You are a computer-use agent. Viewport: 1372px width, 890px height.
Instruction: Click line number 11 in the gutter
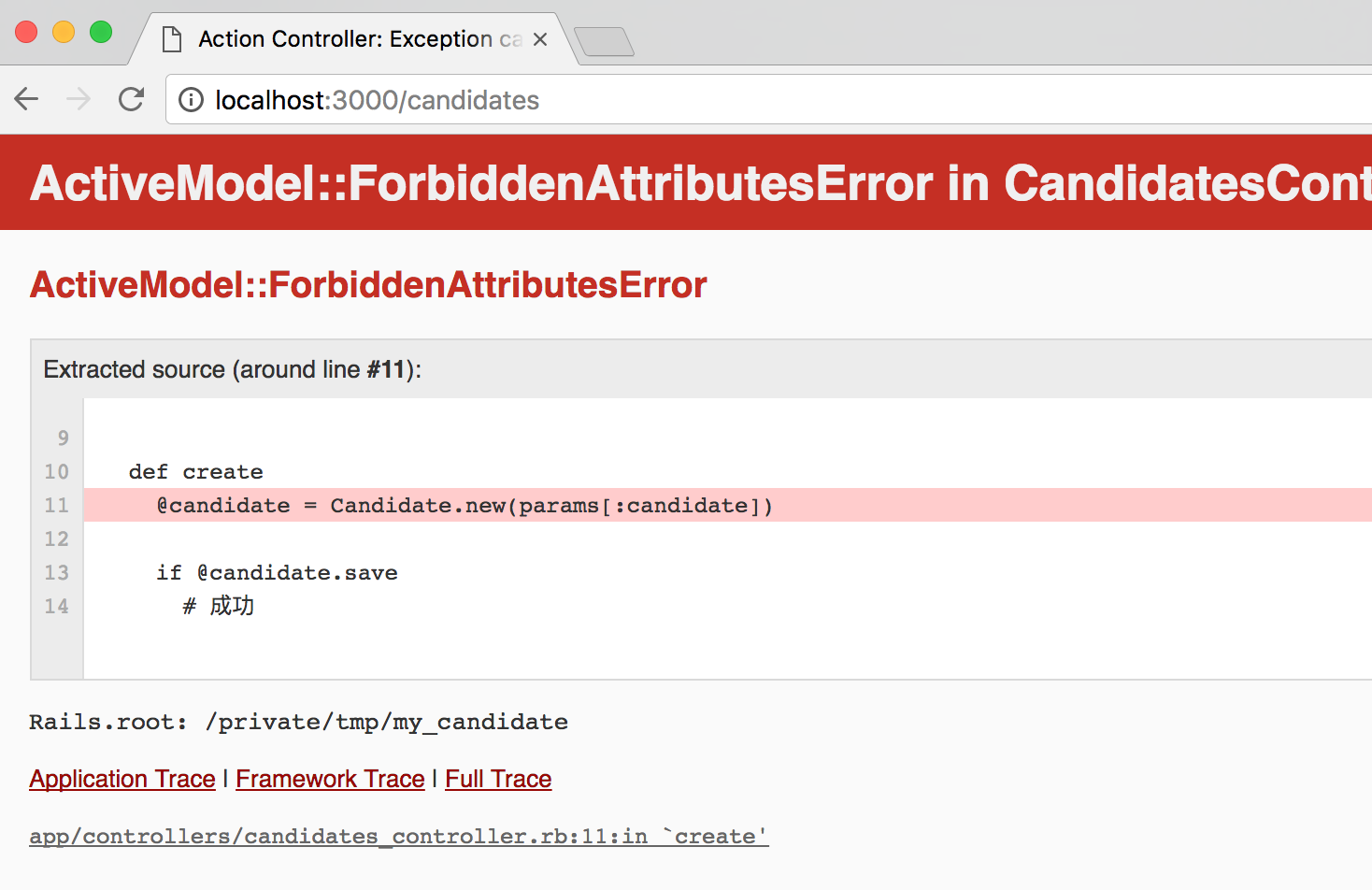(57, 506)
